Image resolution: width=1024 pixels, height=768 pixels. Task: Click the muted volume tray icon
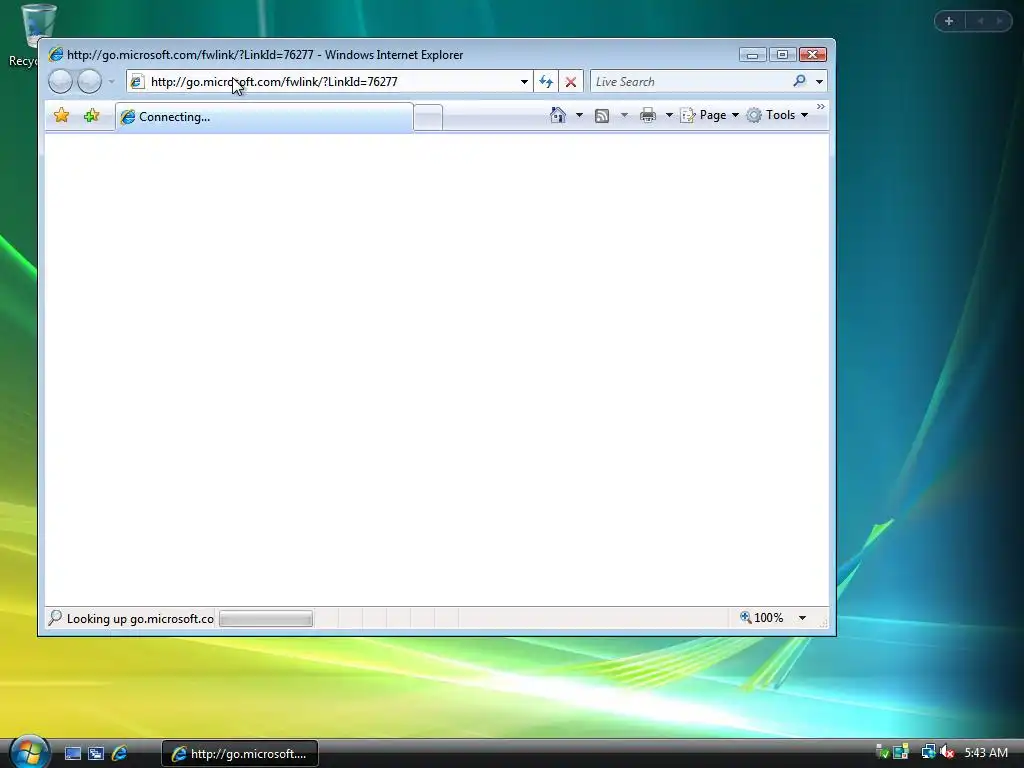pos(948,753)
